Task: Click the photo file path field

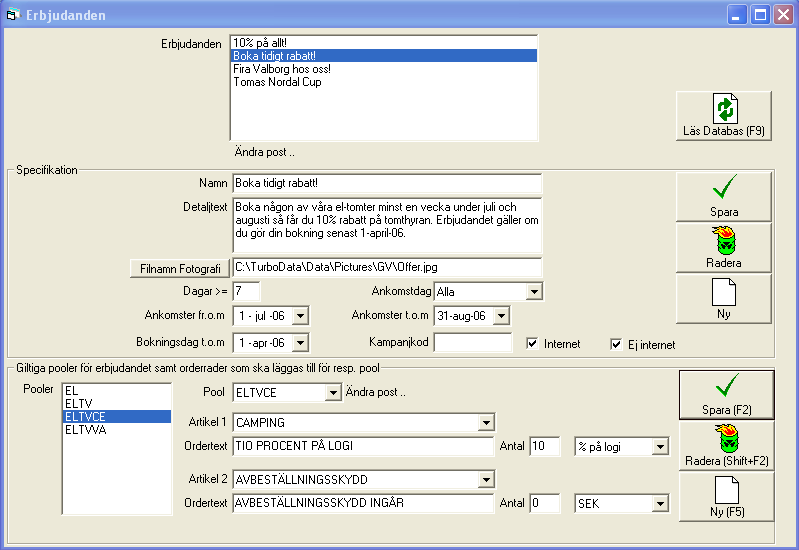Action: click(387, 267)
